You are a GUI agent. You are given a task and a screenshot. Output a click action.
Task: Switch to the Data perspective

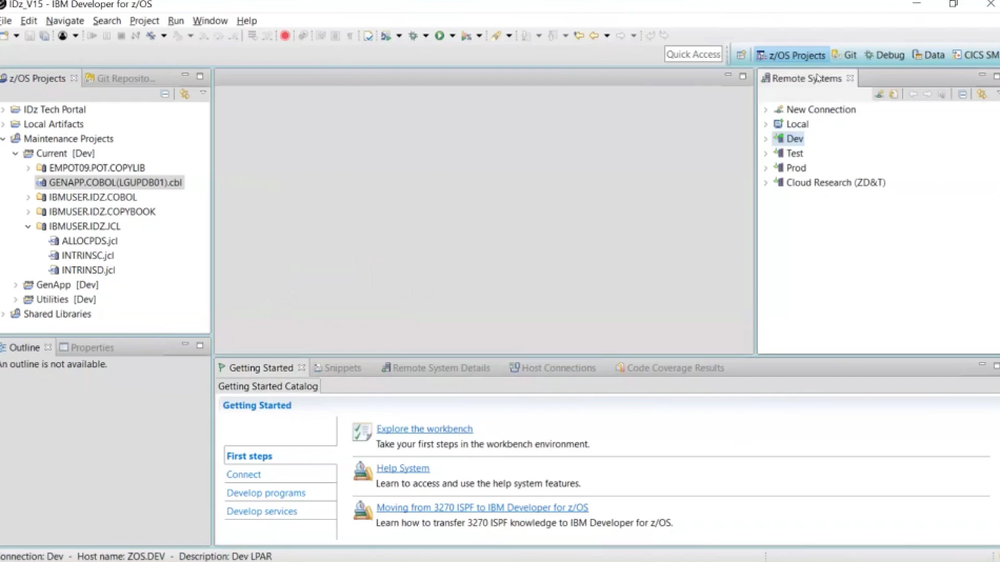pos(928,55)
